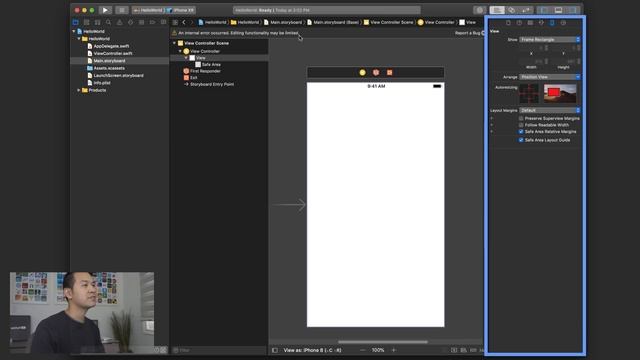Show the Identity inspector
The height and width of the screenshot is (360, 640).
[x=530, y=23]
